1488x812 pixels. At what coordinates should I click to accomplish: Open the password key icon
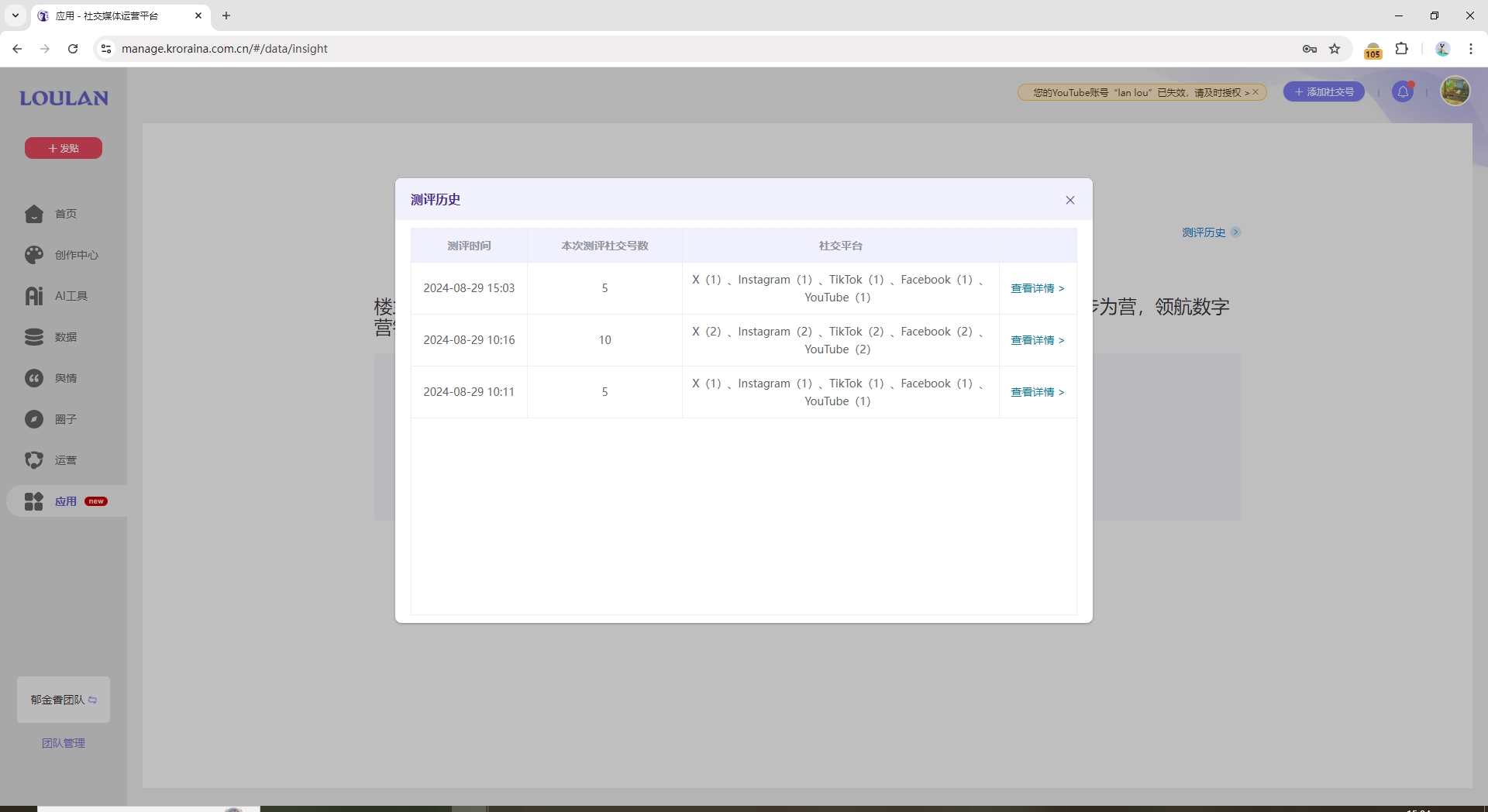click(1310, 49)
